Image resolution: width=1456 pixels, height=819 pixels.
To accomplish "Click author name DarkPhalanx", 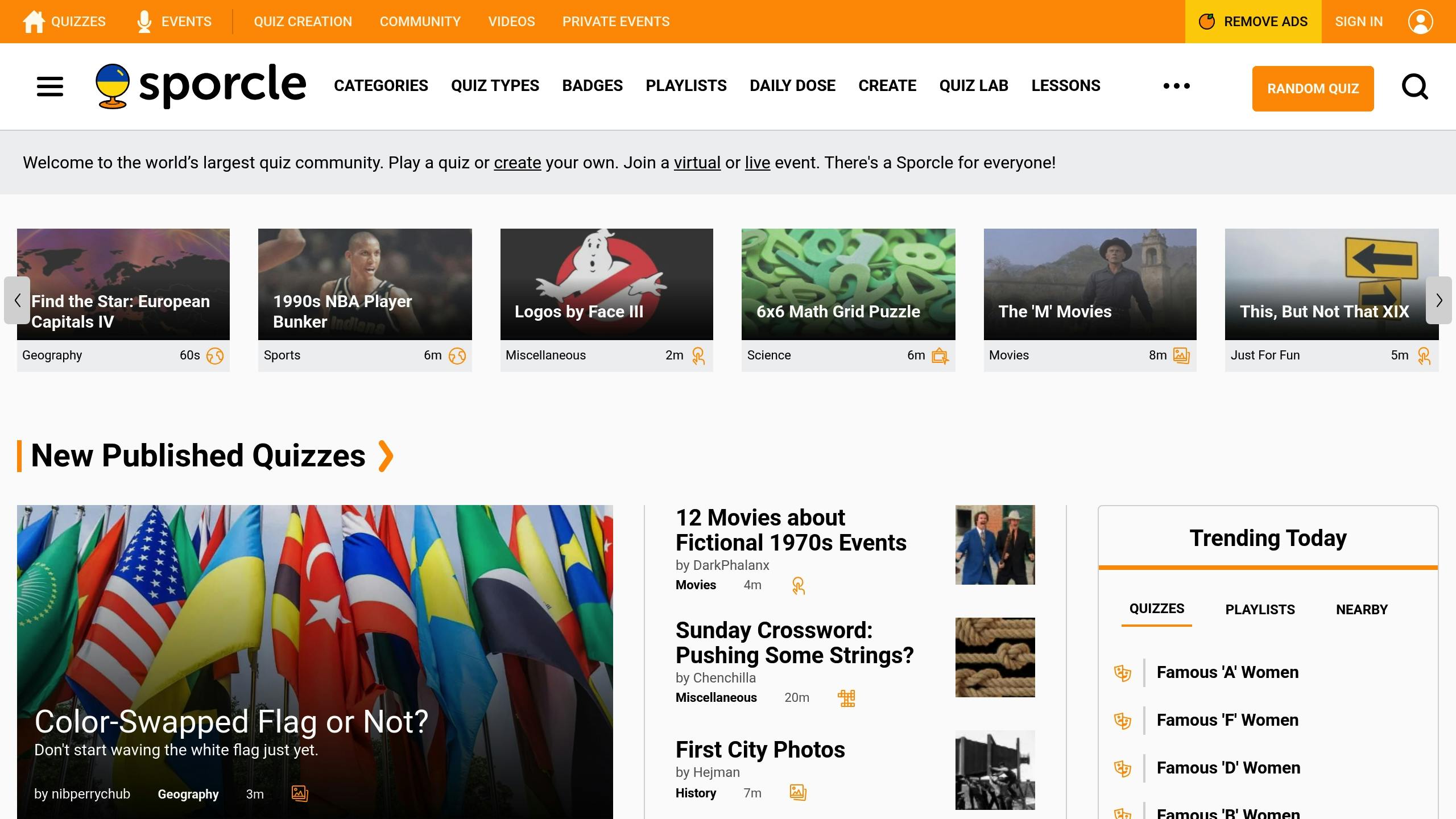I will [731, 565].
